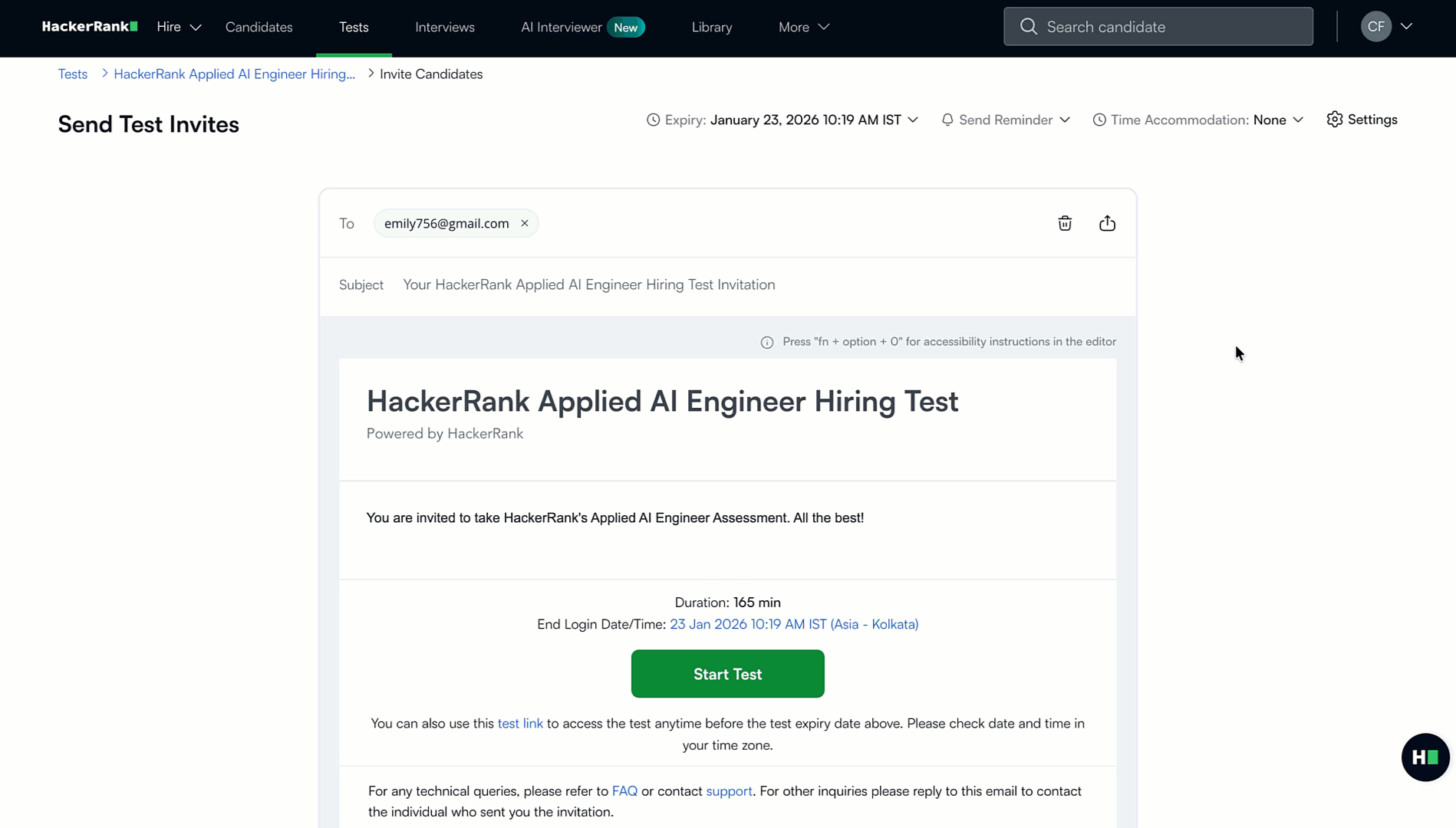Screen dimensions: 1456x828
Task: Expand the Expiry date dropdown
Action: tap(913, 120)
